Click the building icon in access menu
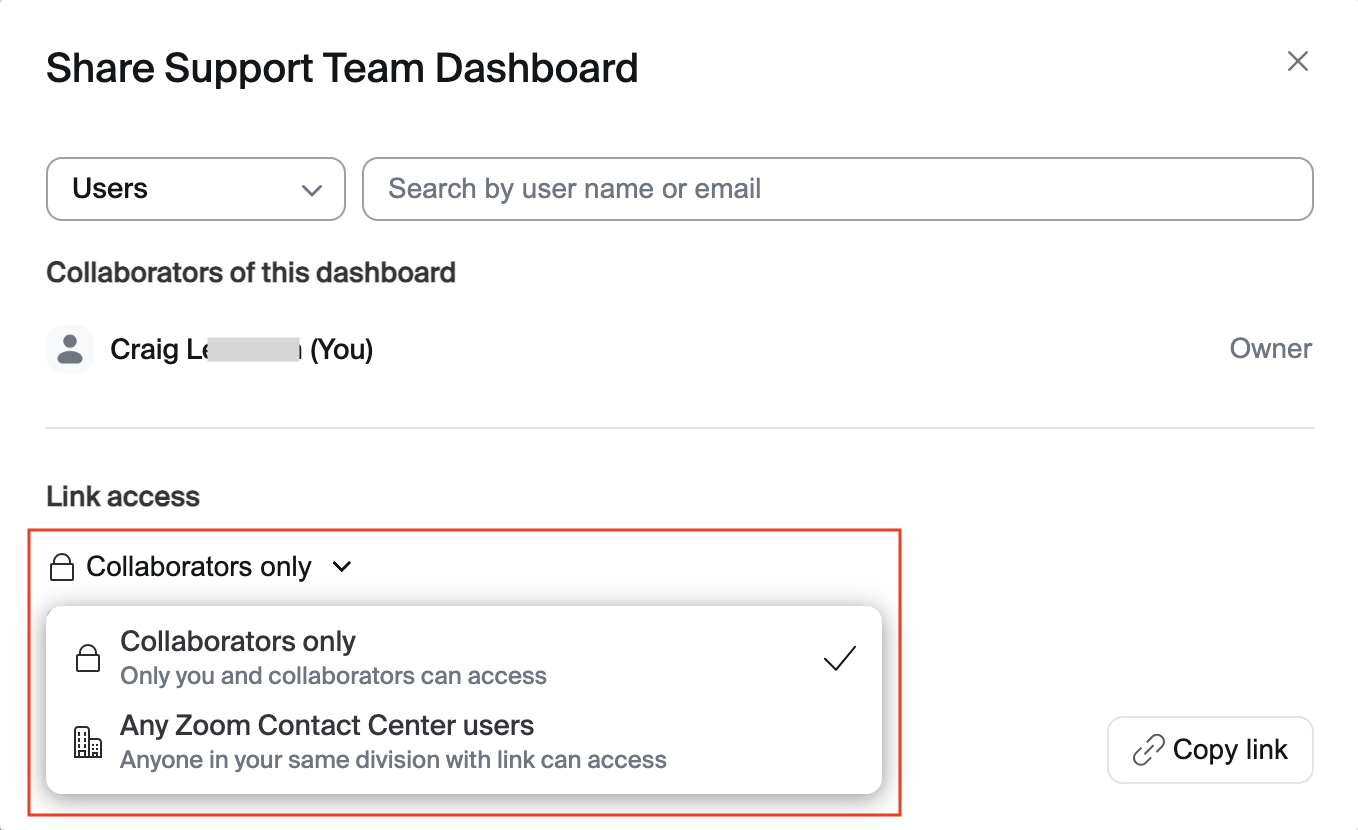 pyautogui.click(x=88, y=742)
